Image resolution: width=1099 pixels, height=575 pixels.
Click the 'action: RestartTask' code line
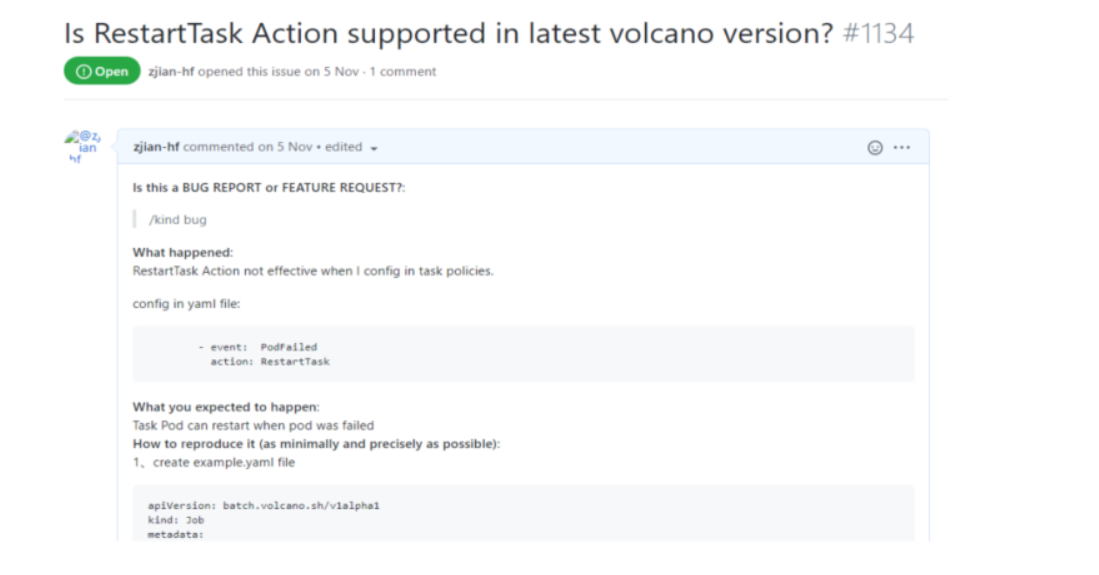tap(270, 362)
